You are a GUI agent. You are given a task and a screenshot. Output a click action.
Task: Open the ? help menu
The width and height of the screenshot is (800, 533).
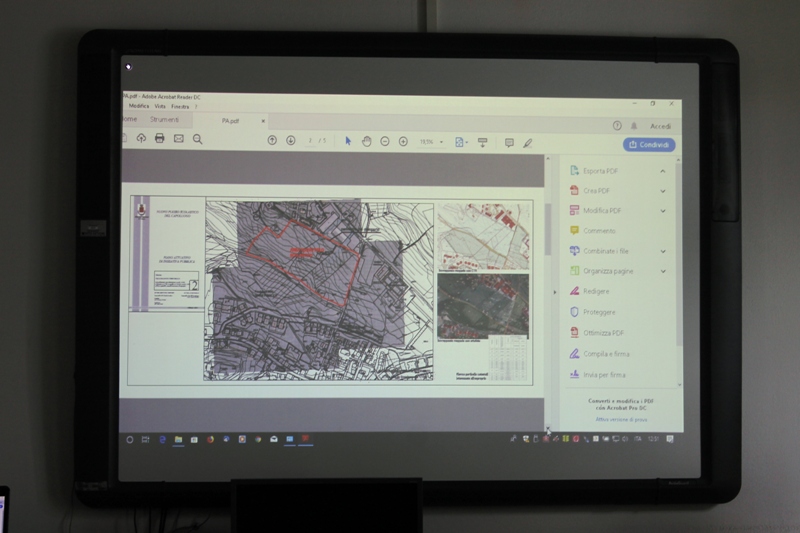click(196, 107)
